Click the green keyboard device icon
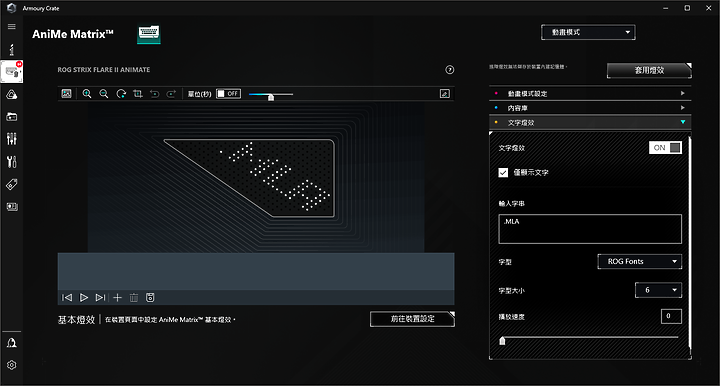 coord(149,34)
